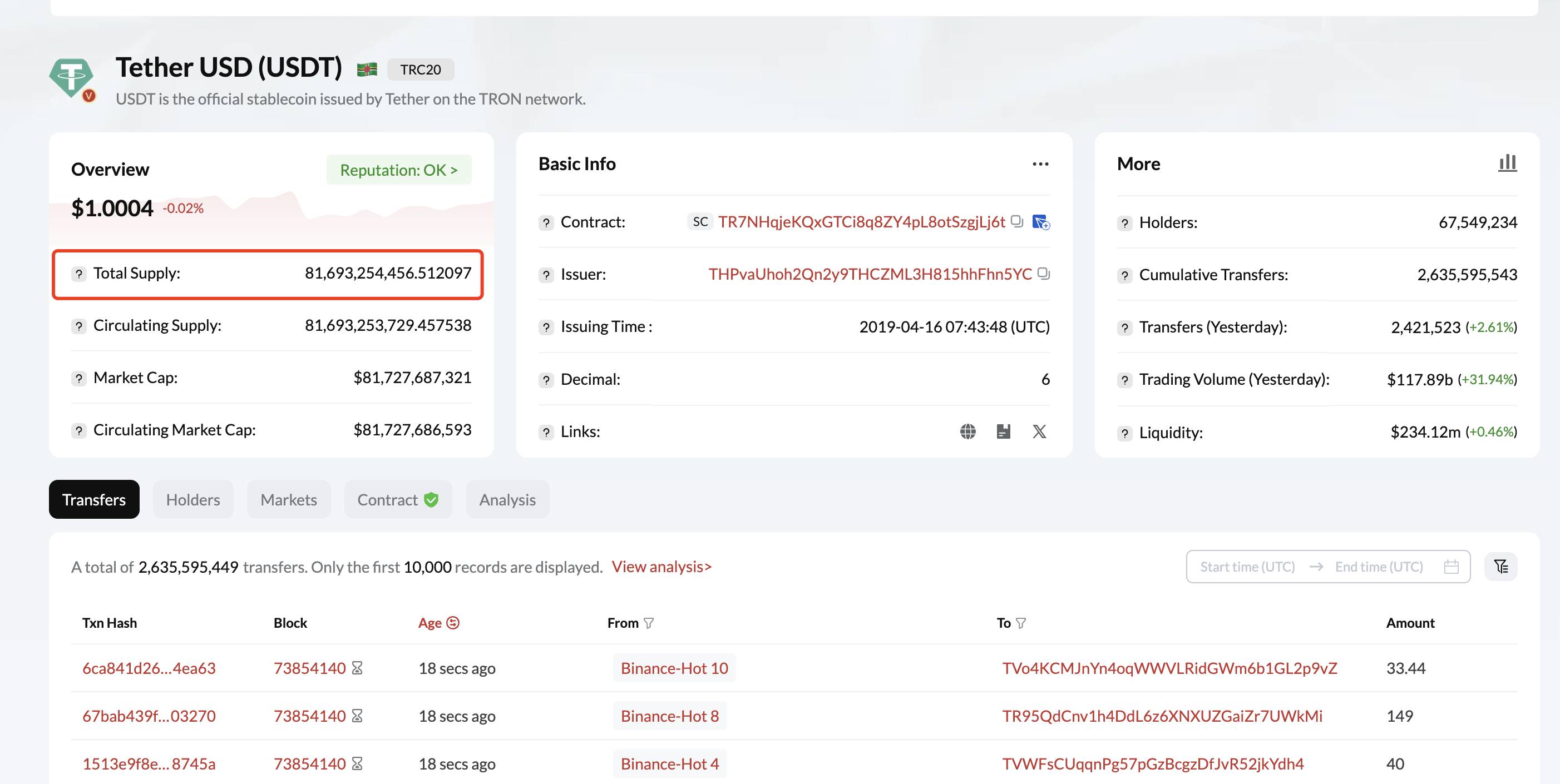
Task: Copy the contract address
Action: (1018, 222)
